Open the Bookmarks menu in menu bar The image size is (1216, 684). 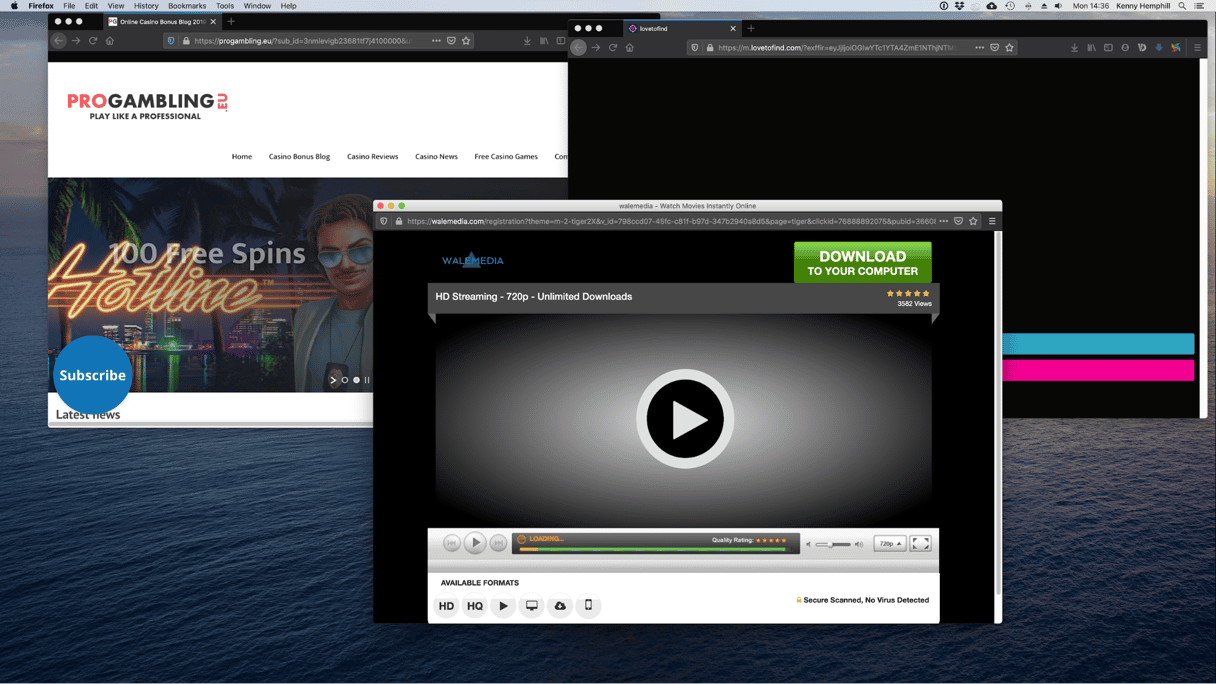tap(187, 6)
